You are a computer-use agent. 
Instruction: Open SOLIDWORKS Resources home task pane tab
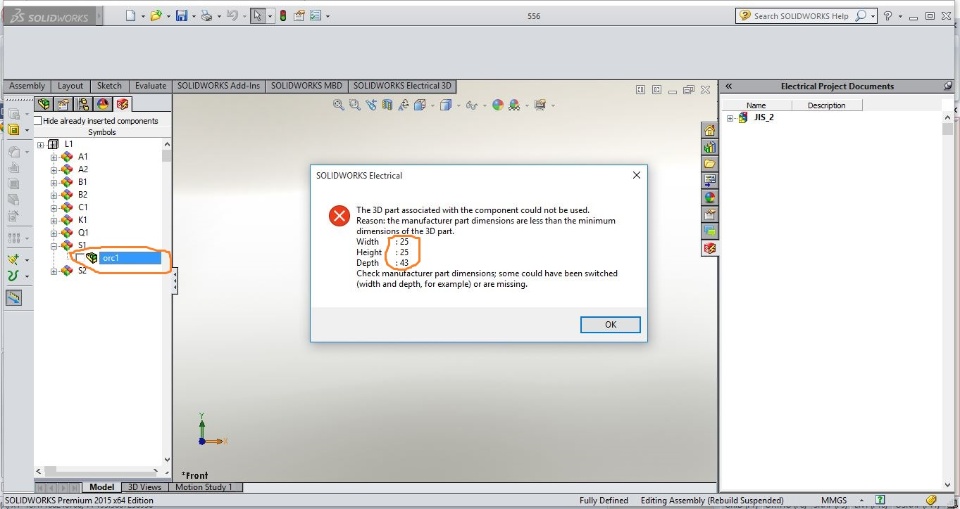click(x=710, y=130)
